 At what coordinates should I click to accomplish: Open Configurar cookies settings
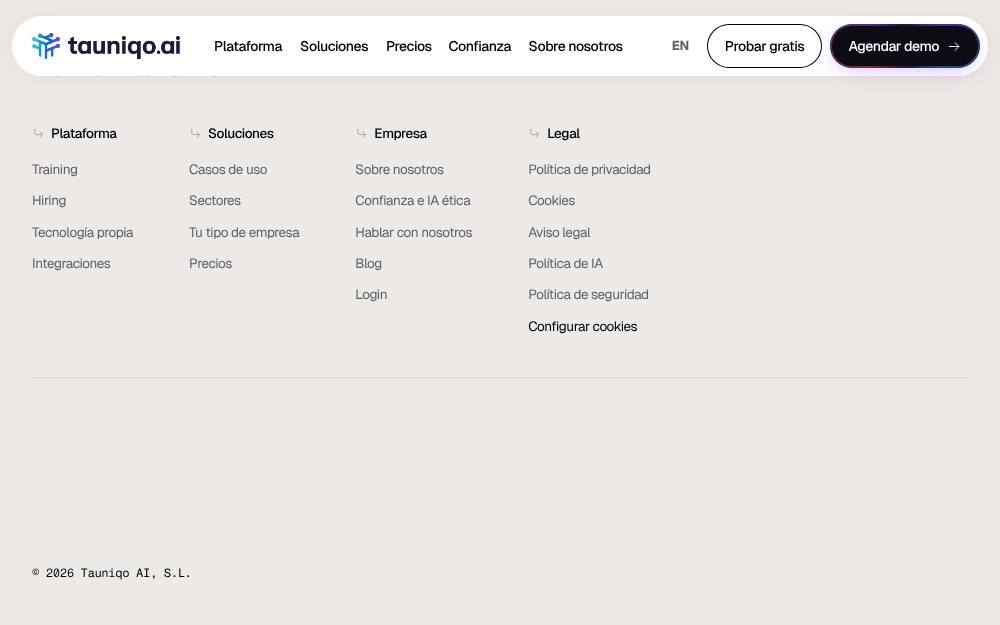tap(582, 327)
